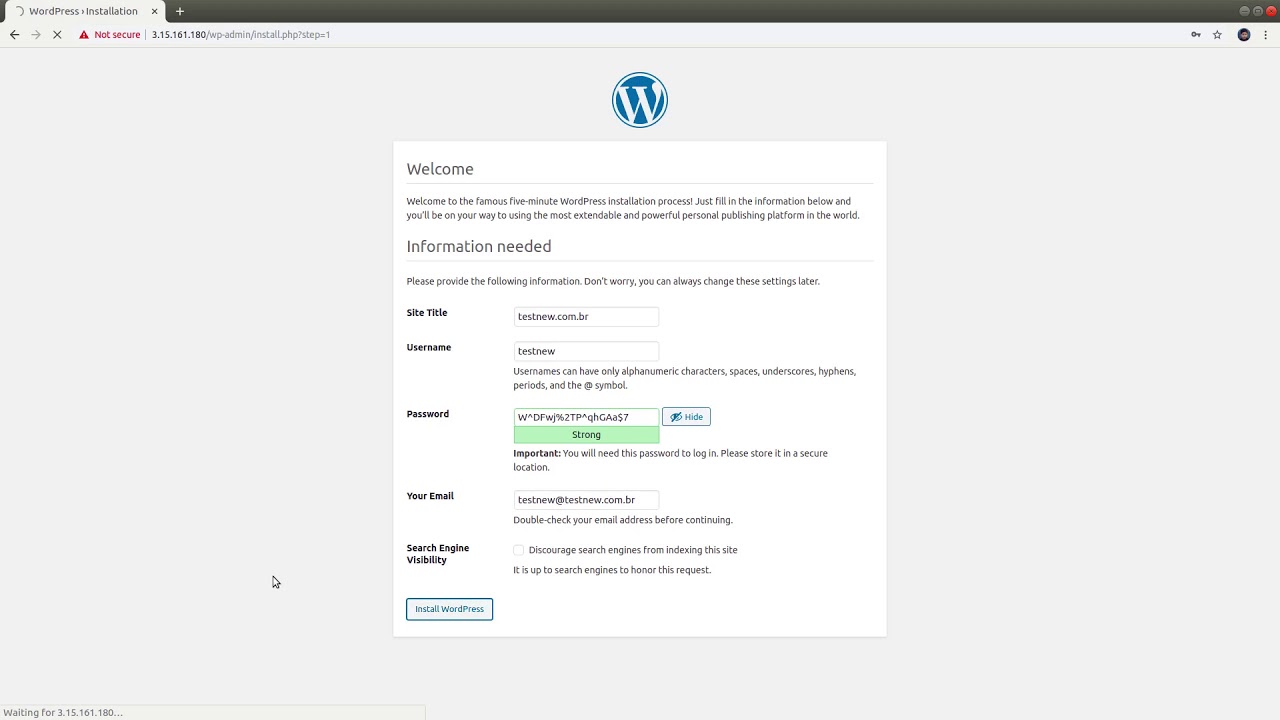The image size is (1280, 720).
Task: Click the 'Not secure' text in address bar
Action: 117,35
